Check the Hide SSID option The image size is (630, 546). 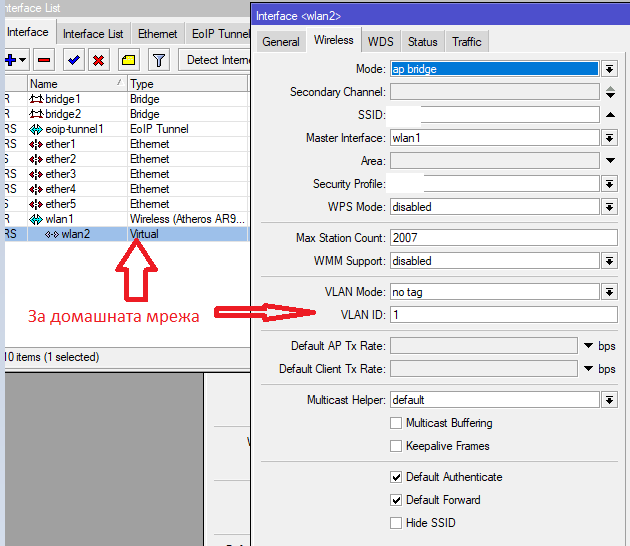point(397,523)
